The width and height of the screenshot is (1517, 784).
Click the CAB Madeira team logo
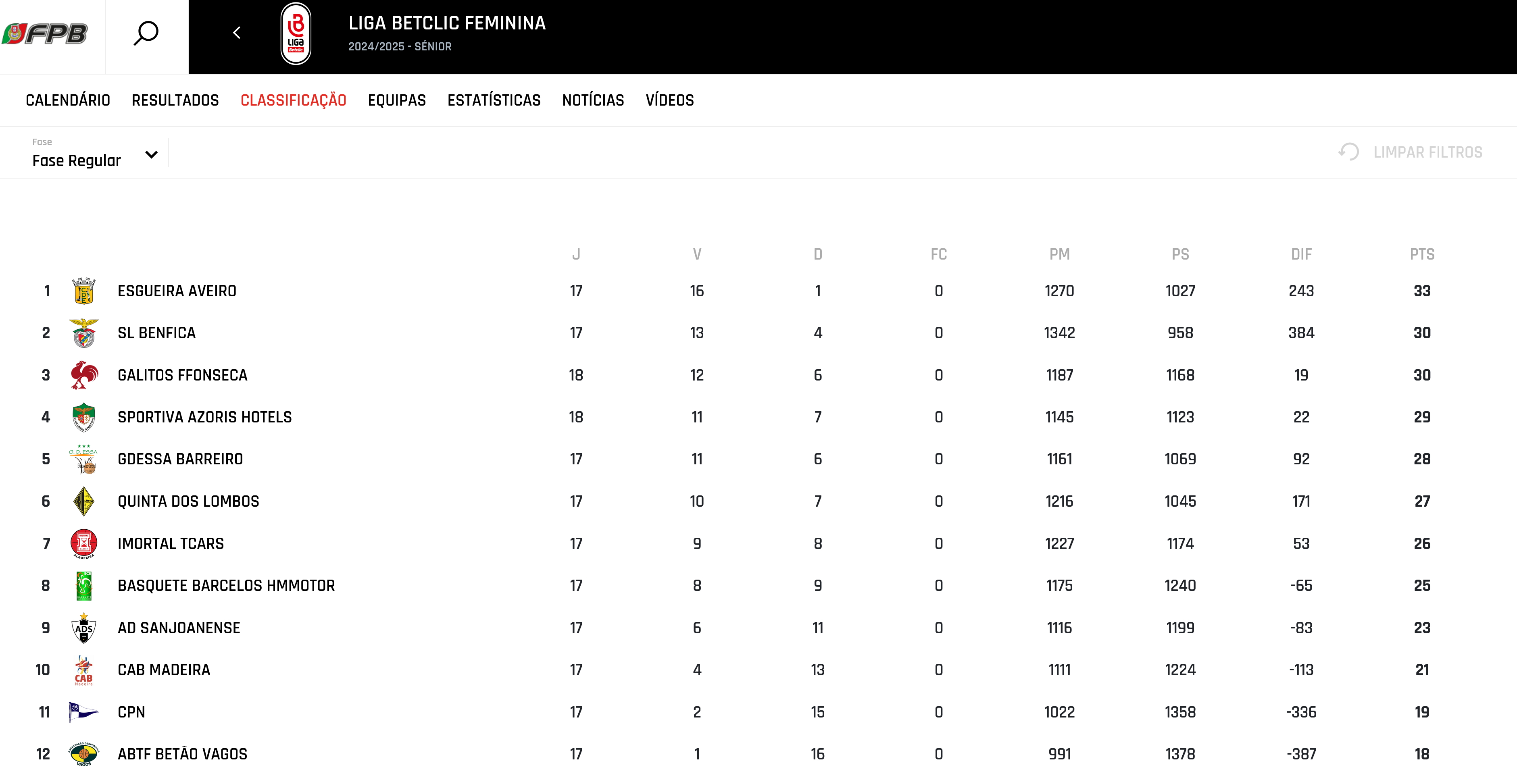(83, 670)
